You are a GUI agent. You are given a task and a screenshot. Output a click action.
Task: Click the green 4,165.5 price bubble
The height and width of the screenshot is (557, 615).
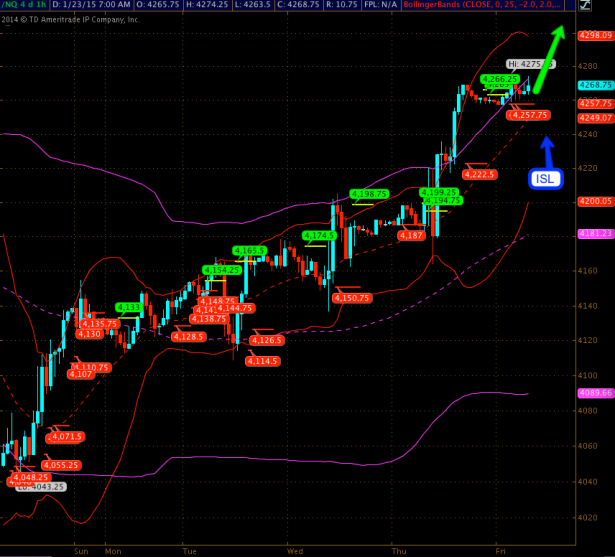[249, 250]
